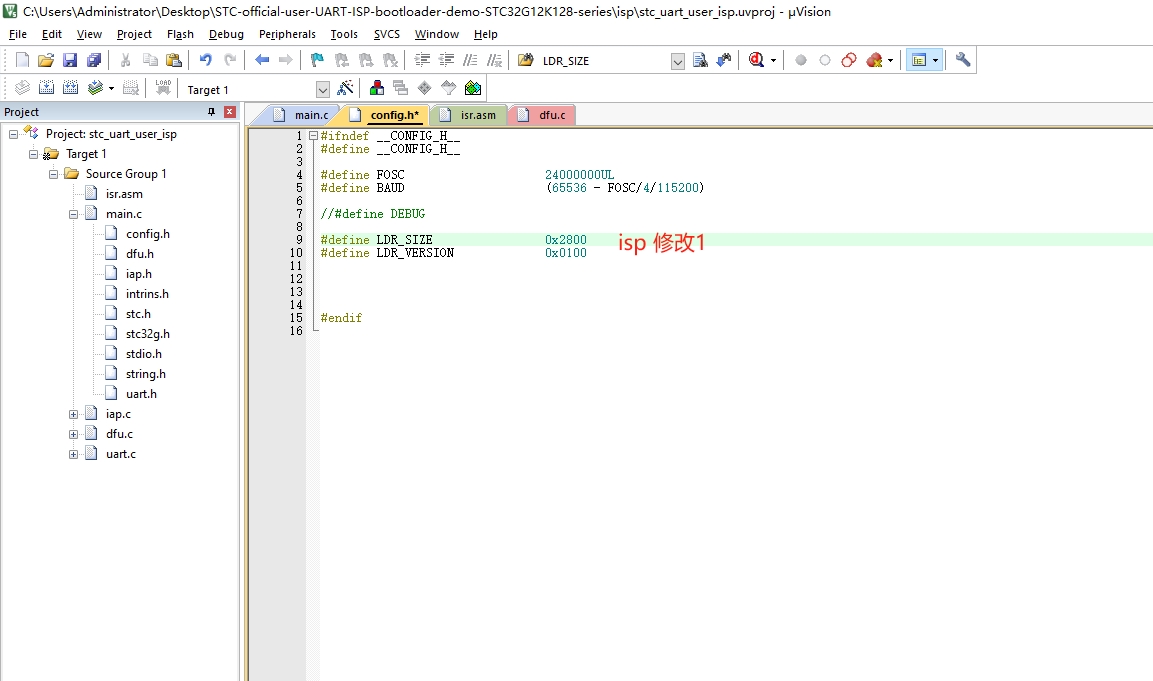
Task: Open Manage Project Items with the colored cubes icon
Action: (x=376, y=88)
